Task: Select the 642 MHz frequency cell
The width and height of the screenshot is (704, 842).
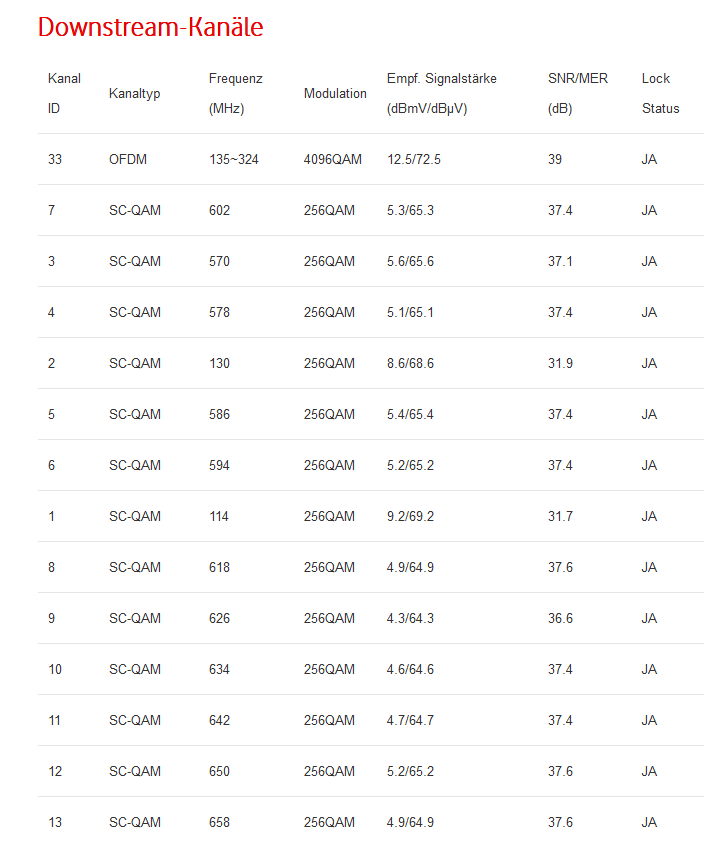Action: [219, 720]
